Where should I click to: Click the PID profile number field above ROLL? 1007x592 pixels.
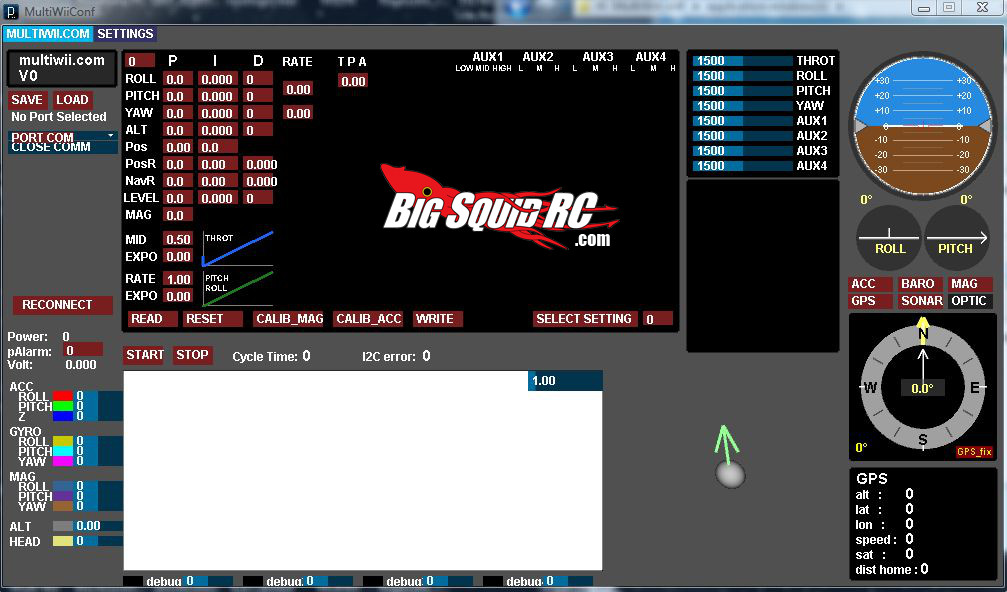(x=139, y=61)
